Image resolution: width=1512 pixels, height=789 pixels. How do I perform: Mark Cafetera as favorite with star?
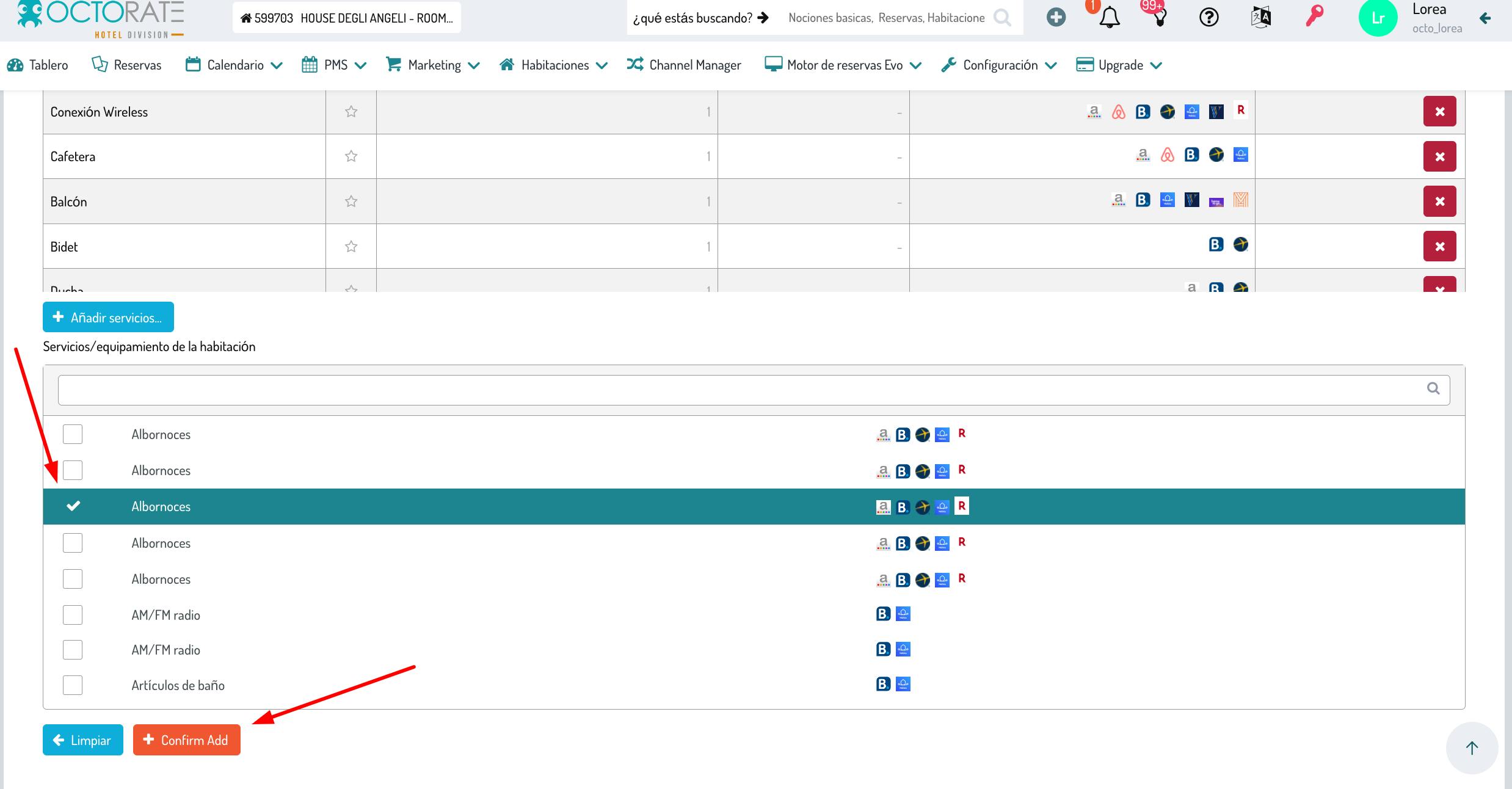coord(351,156)
